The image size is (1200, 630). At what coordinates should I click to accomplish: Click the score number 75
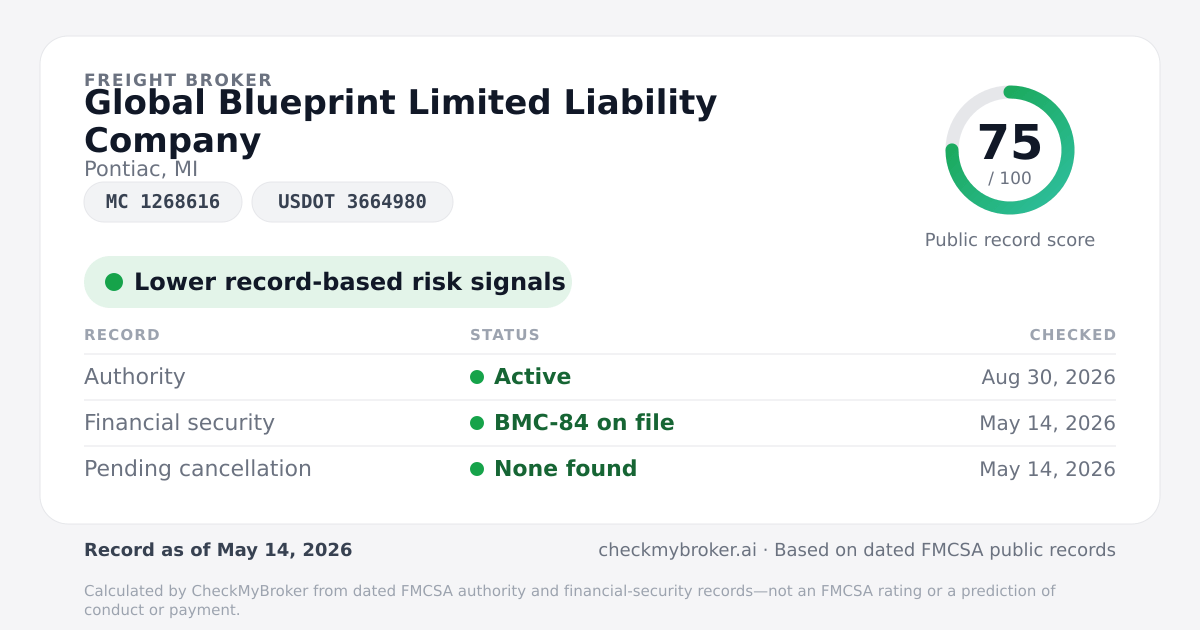pyautogui.click(x=1010, y=143)
